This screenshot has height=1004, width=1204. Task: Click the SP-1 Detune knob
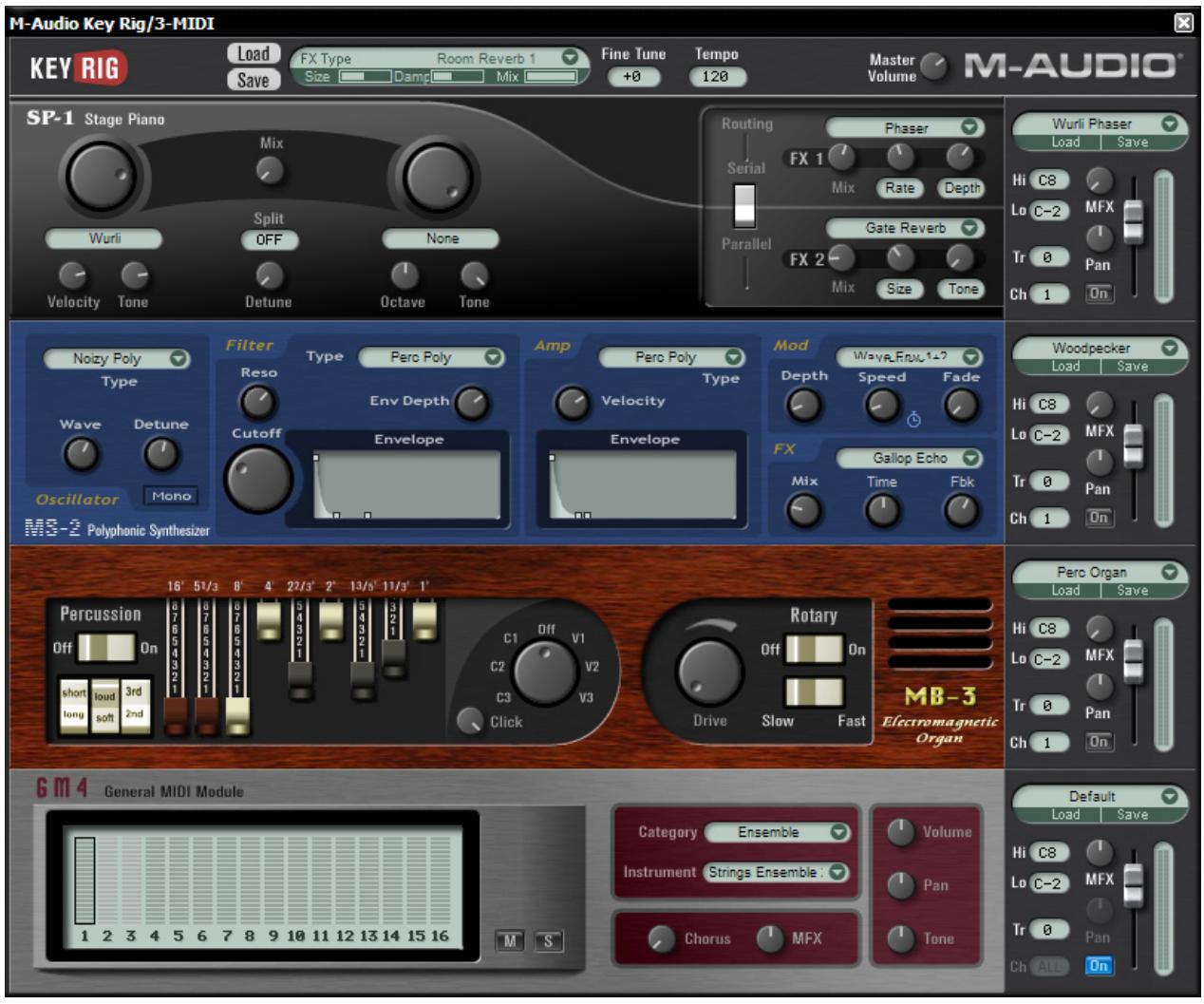[270, 276]
